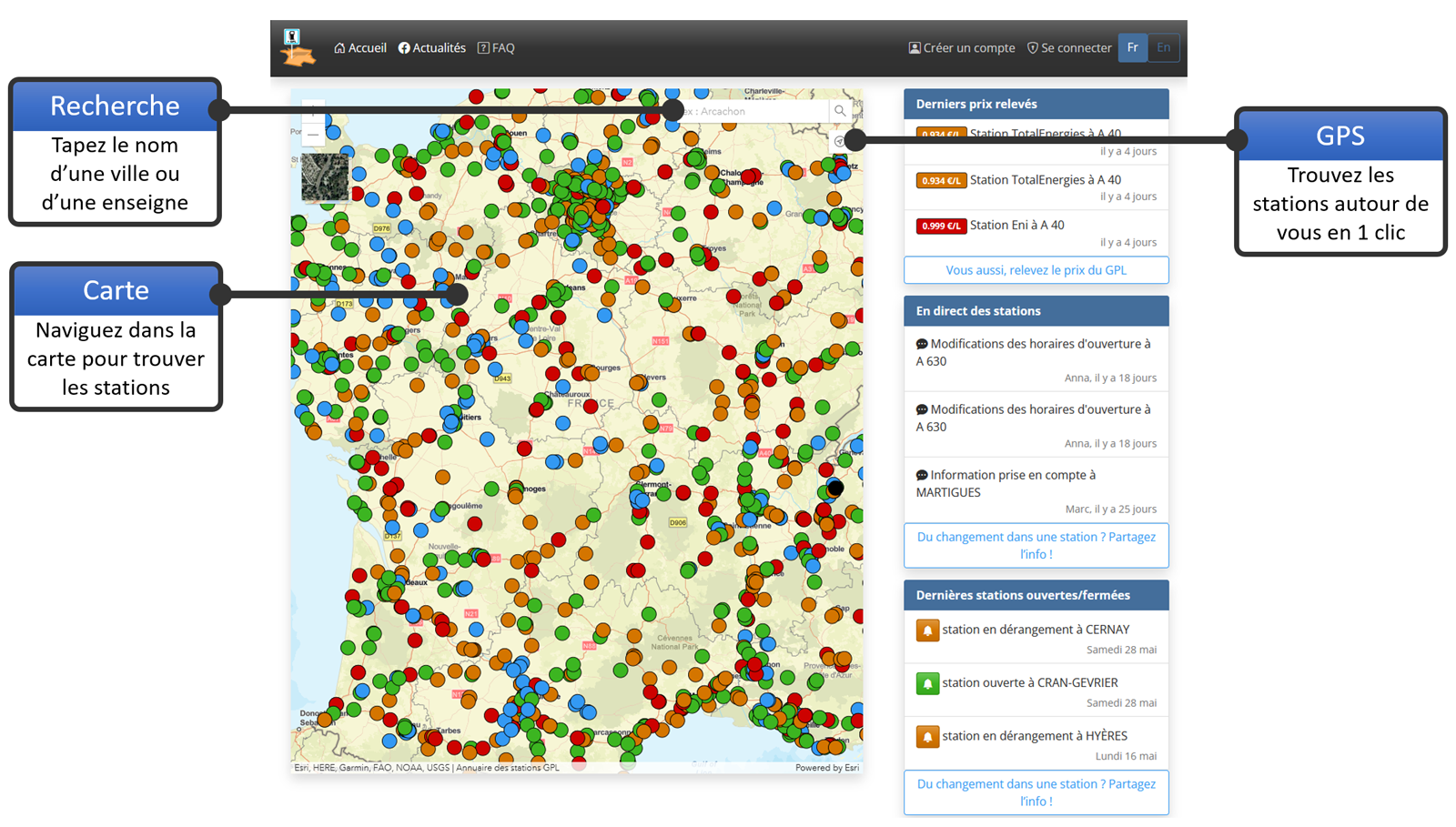Open the FAQ page
1456x827 pixels.
pyautogui.click(x=496, y=48)
